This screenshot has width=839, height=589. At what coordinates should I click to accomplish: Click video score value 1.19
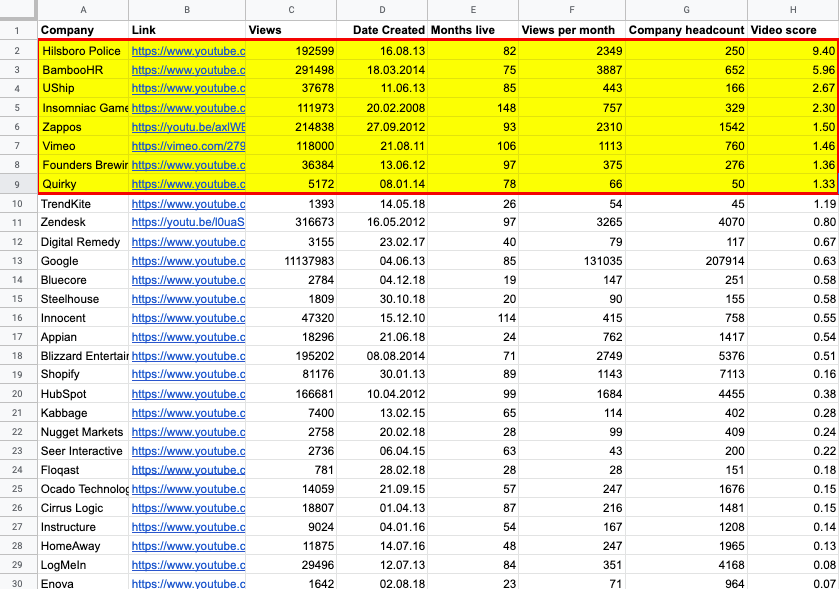pyautogui.click(x=793, y=204)
